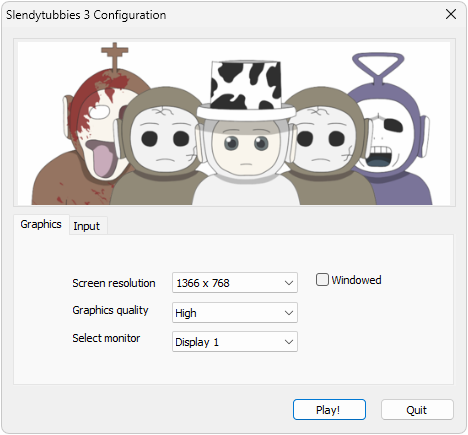The width and height of the screenshot is (468, 435).
Task: Open the Select monitor dropdown
Action: pos(235,341)
